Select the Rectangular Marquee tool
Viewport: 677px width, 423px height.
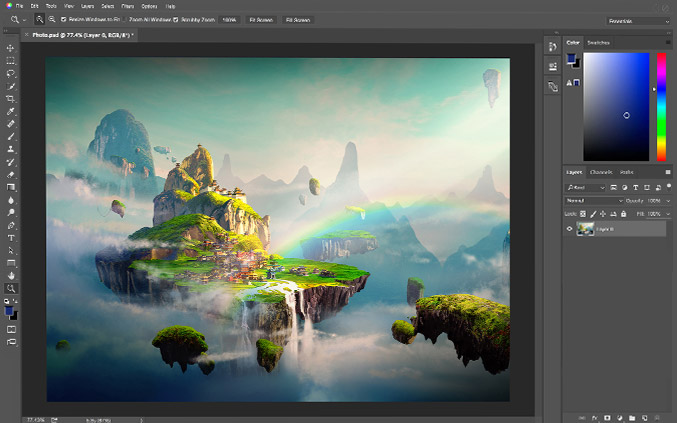[11, 61]
